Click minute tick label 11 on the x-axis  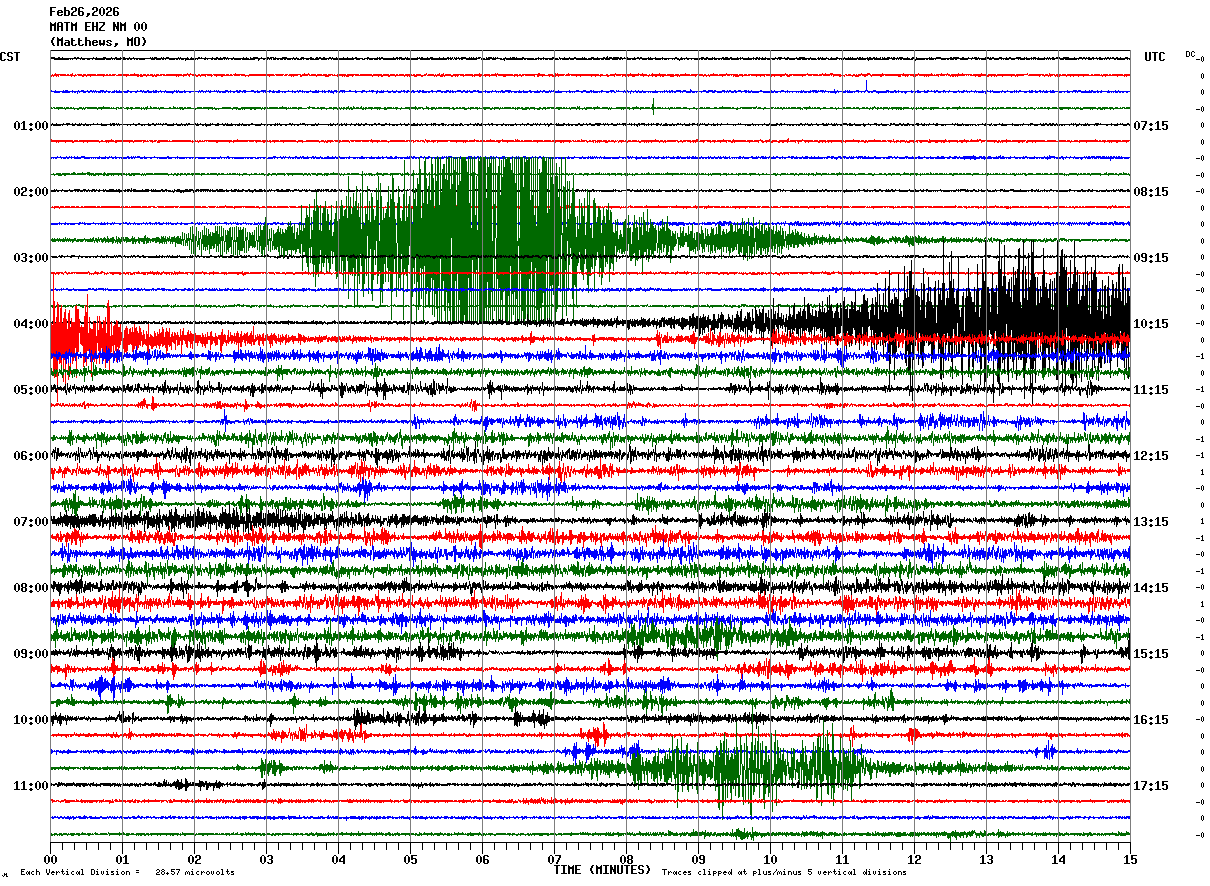843,860
